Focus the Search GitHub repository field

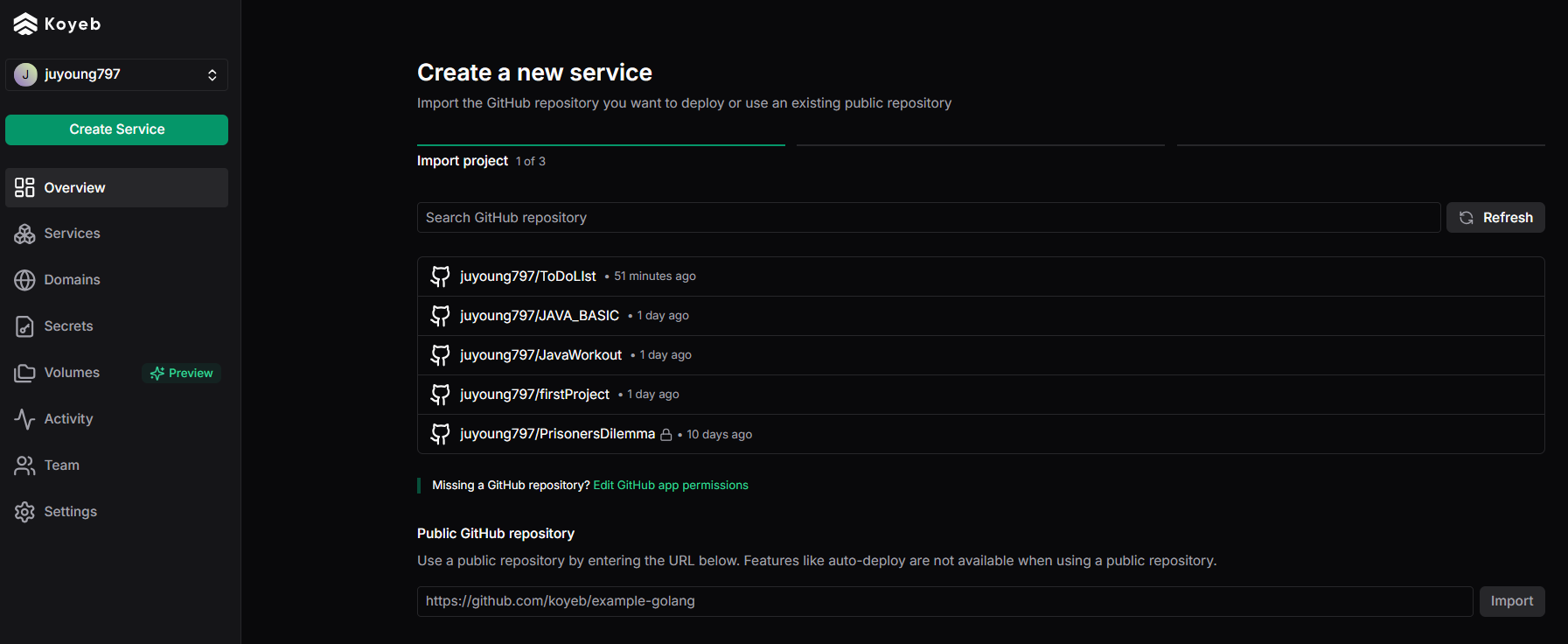pos(929,218)
